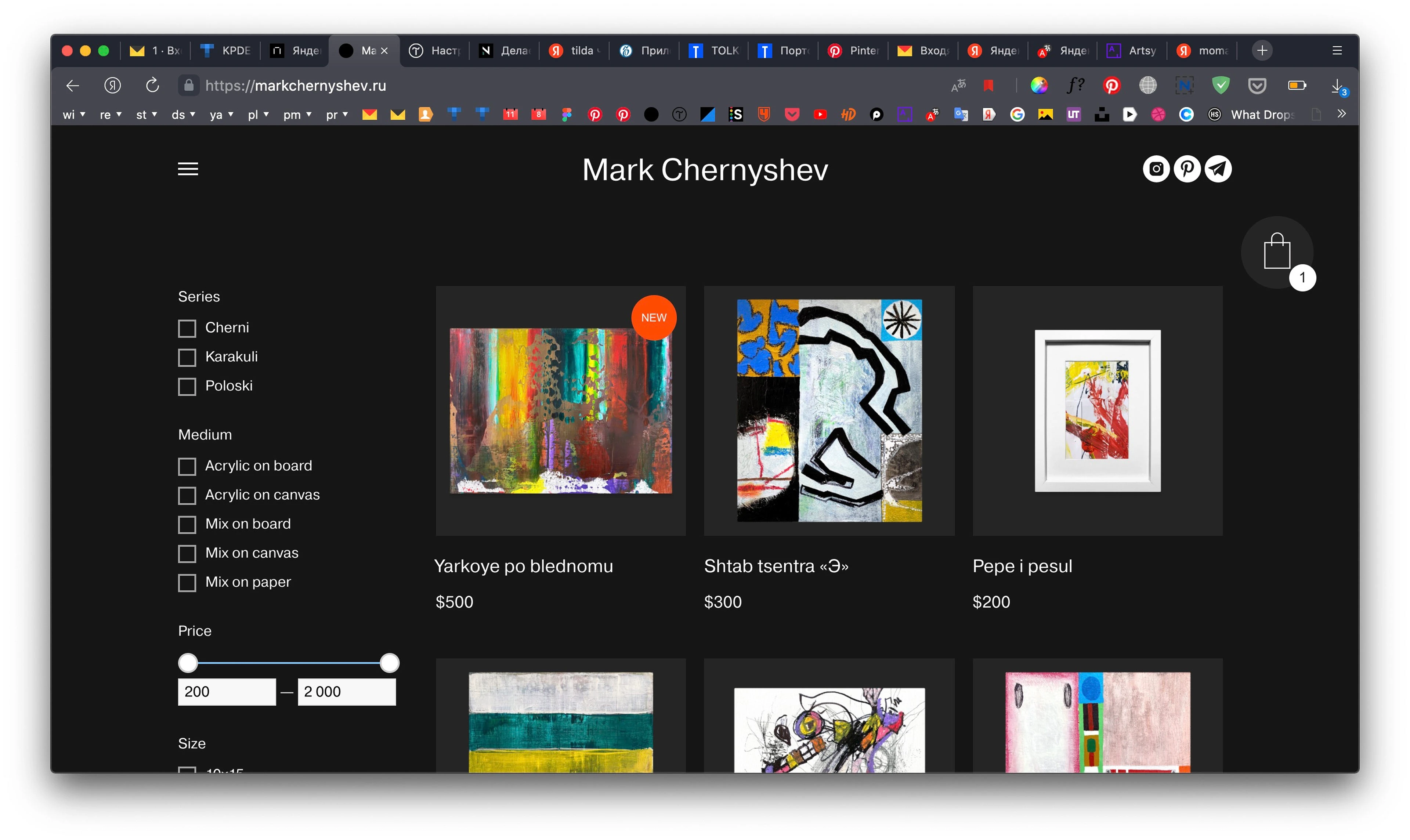Click the padlock site security icon
This screenshot has width=1410, height=840.
pos(189,86)
